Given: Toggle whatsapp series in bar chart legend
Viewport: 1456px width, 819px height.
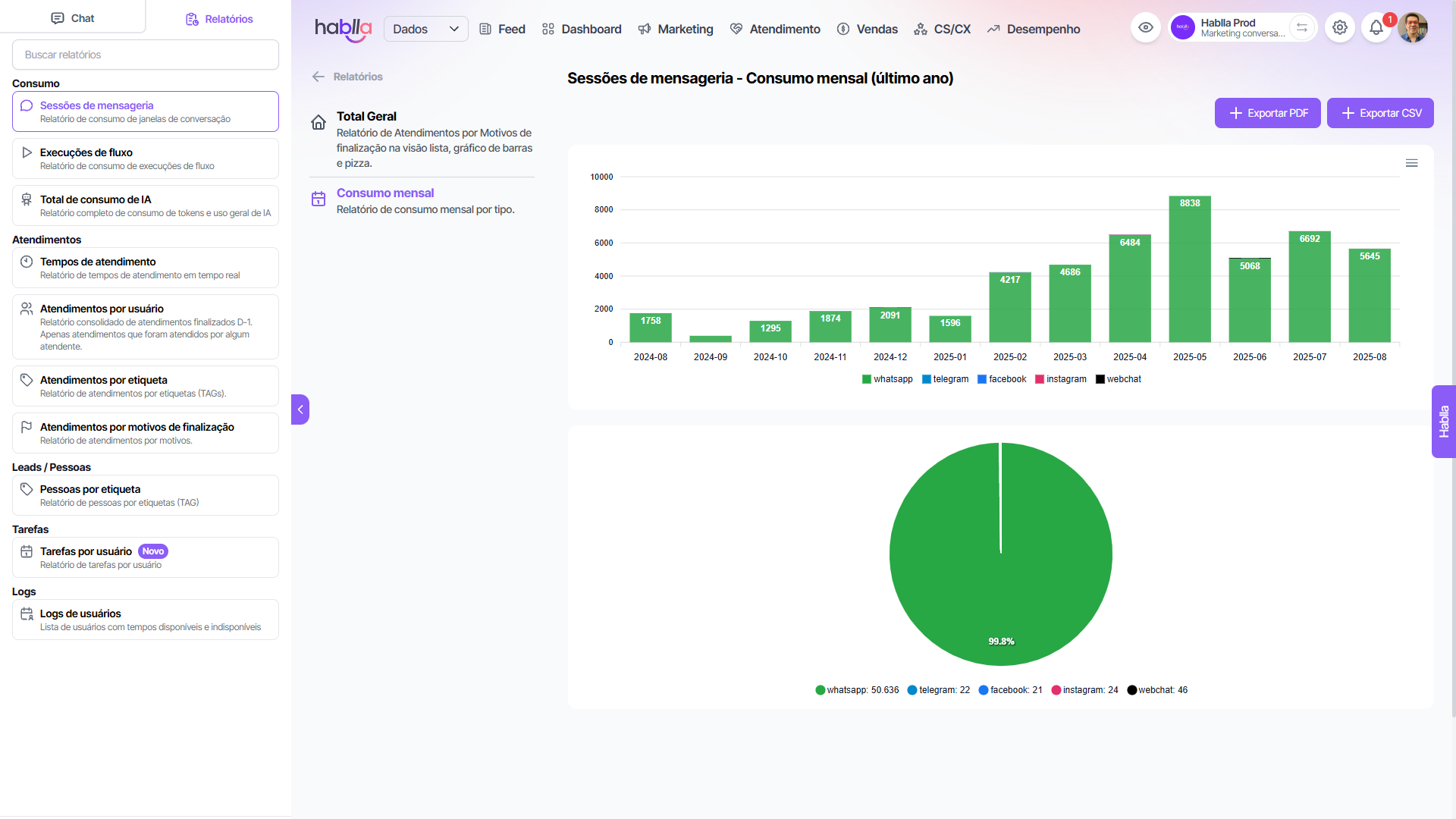Looking at the screenshot, I should click(x=887, y=379).
